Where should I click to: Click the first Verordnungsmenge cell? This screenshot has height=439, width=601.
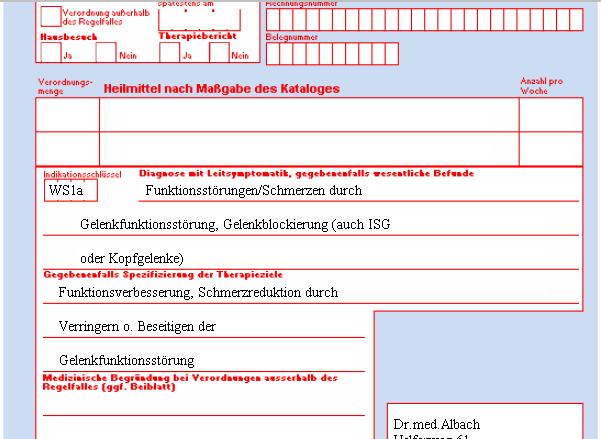coord(67,115)
